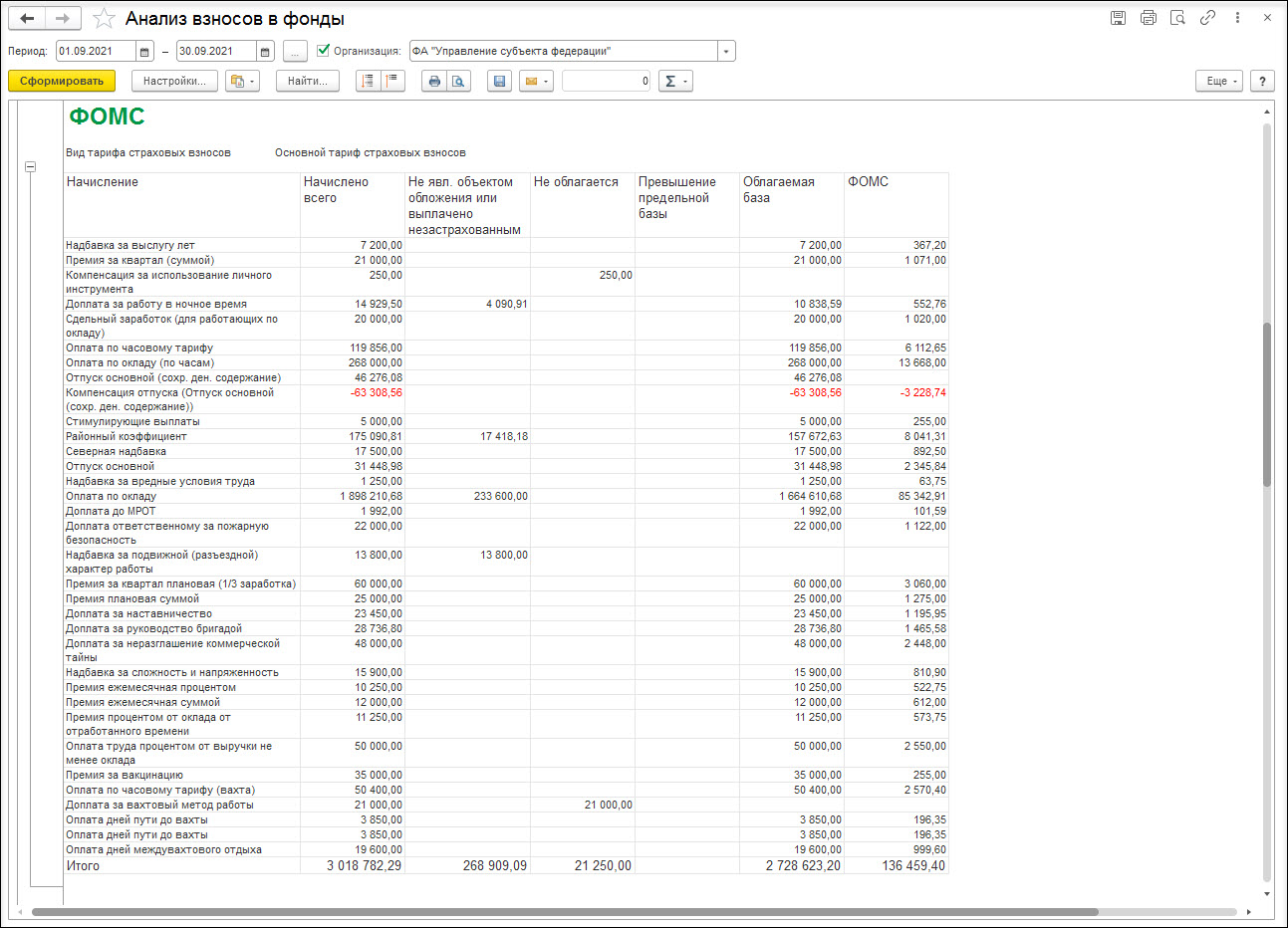Click total ФОМС cell 136 459,40
The width and height of the screenshot is (1288, 928).
click(x=913, y=866)
